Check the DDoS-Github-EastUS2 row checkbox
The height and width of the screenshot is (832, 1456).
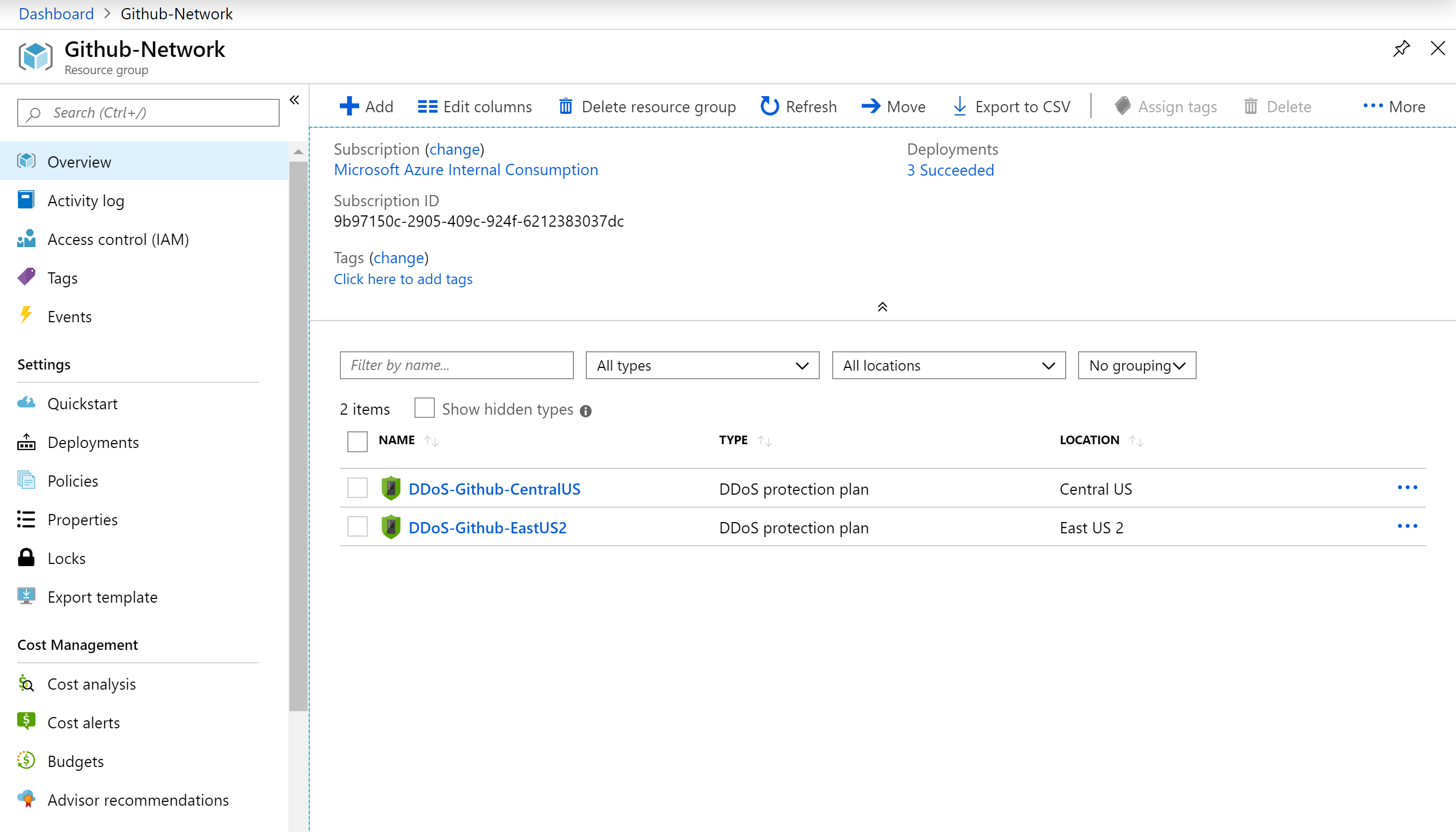tap(358, 527)
